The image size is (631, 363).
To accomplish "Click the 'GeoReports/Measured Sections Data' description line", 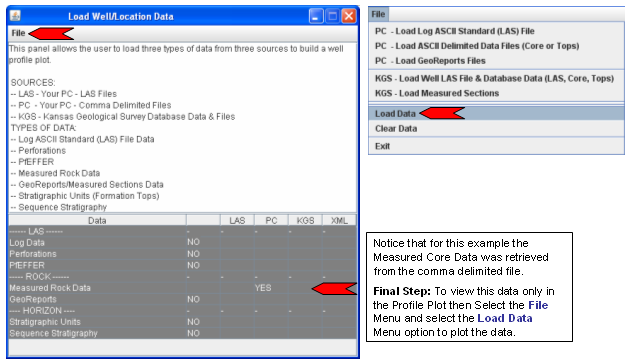I will point(87,185).
